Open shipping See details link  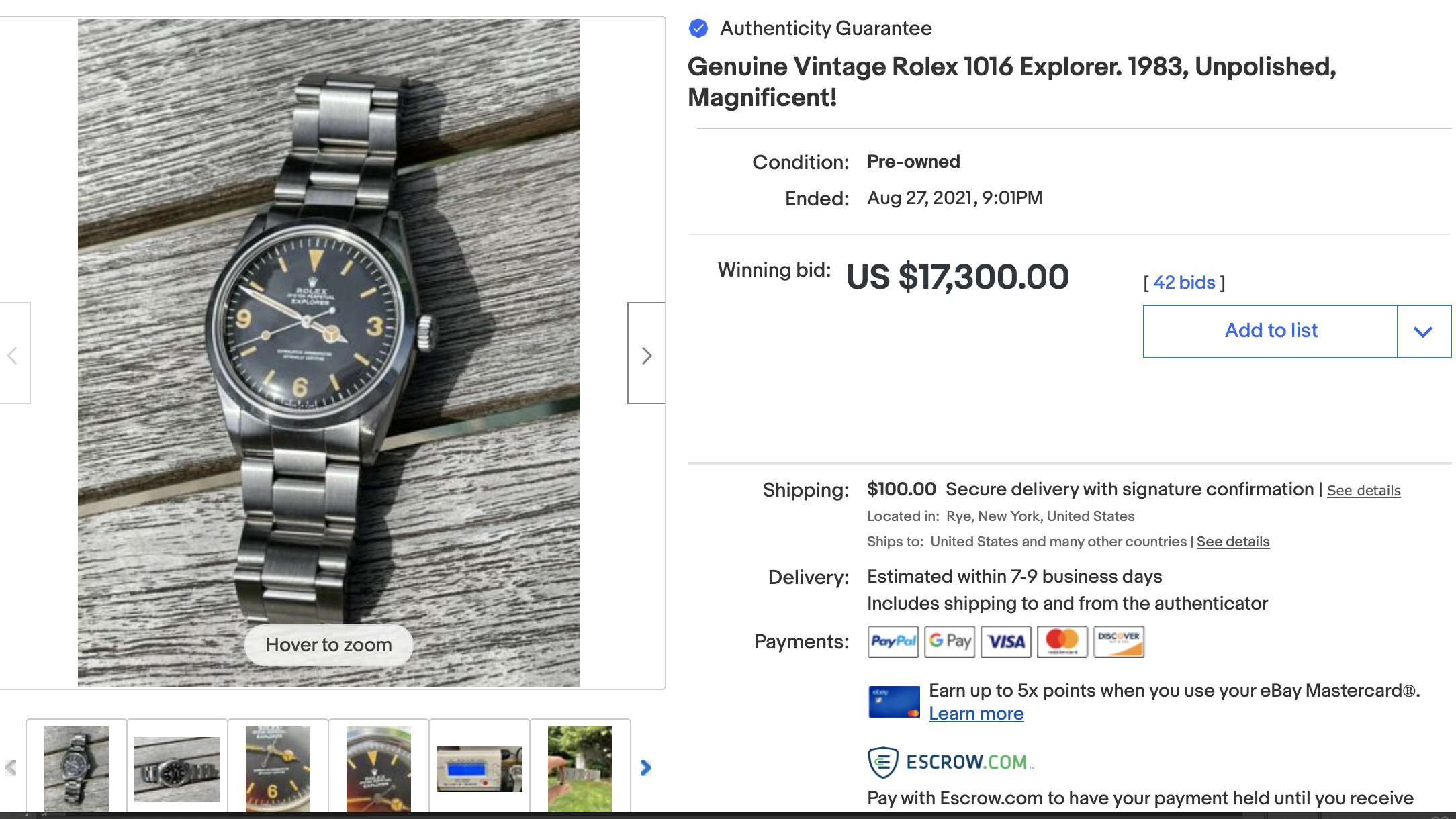coord(1363,491)
